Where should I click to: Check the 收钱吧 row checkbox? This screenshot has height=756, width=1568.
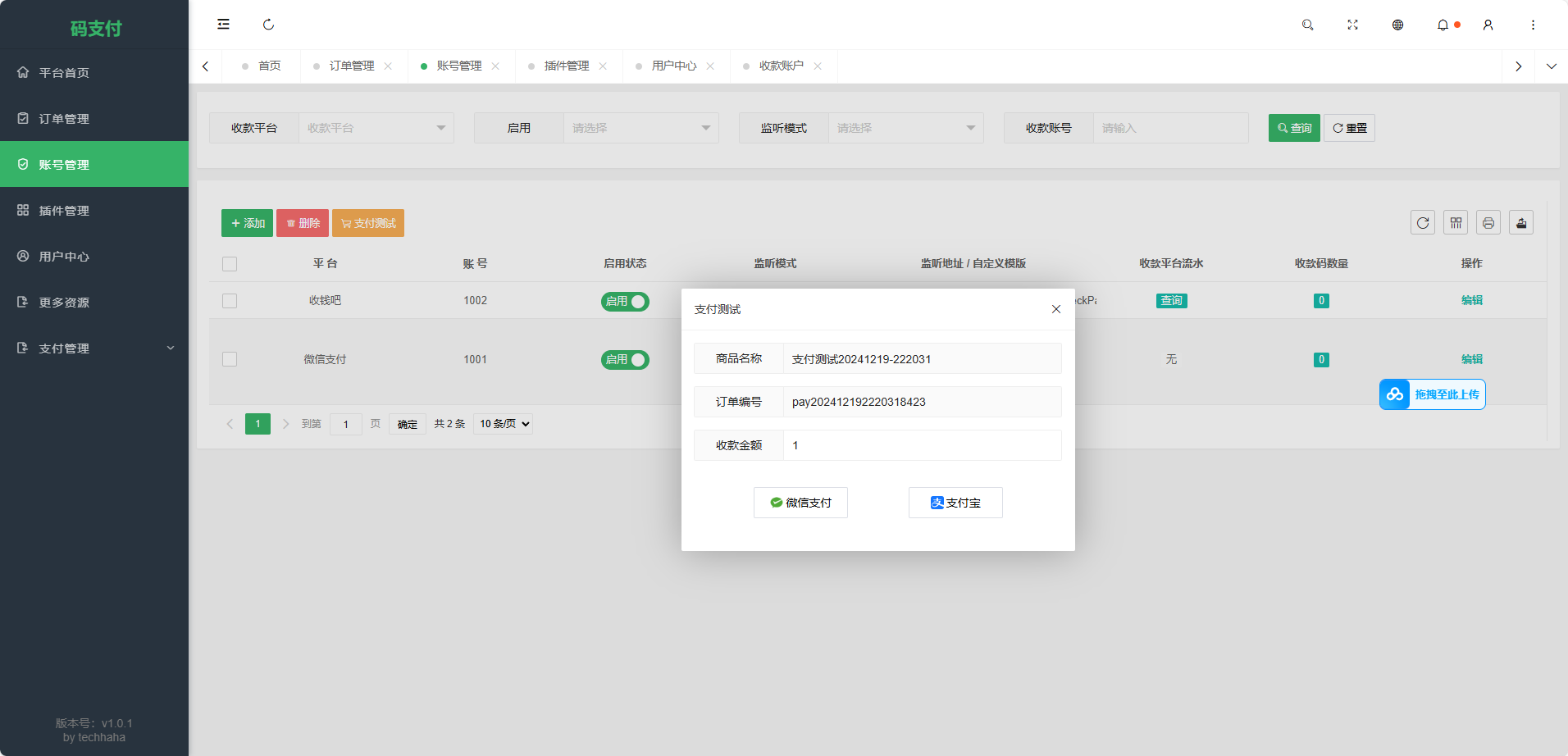coord(230,301)
